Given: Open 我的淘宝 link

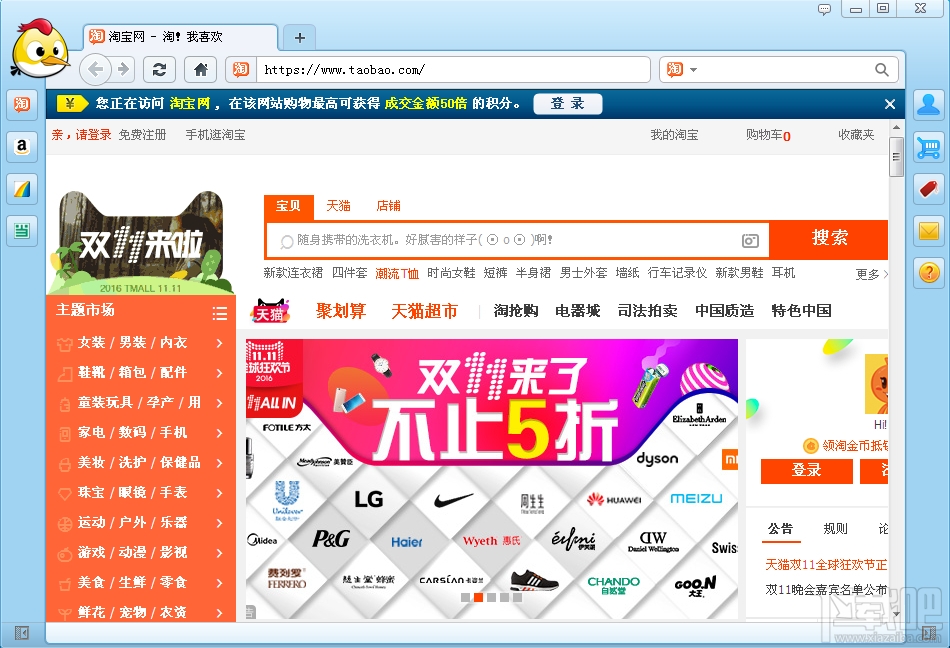Looking at the screenshot, I should (x=674, y=135).
